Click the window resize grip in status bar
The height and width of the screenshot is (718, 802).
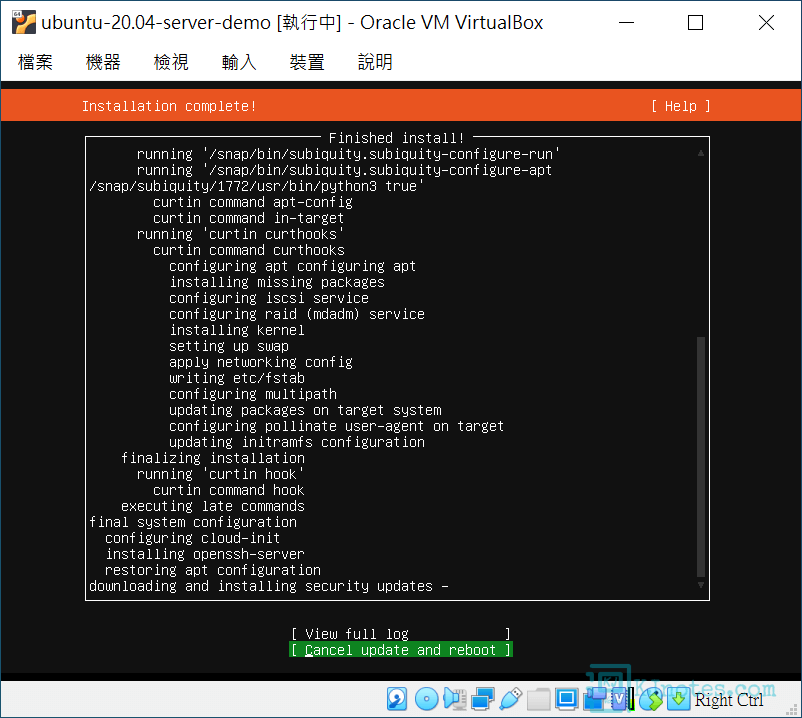792,709
